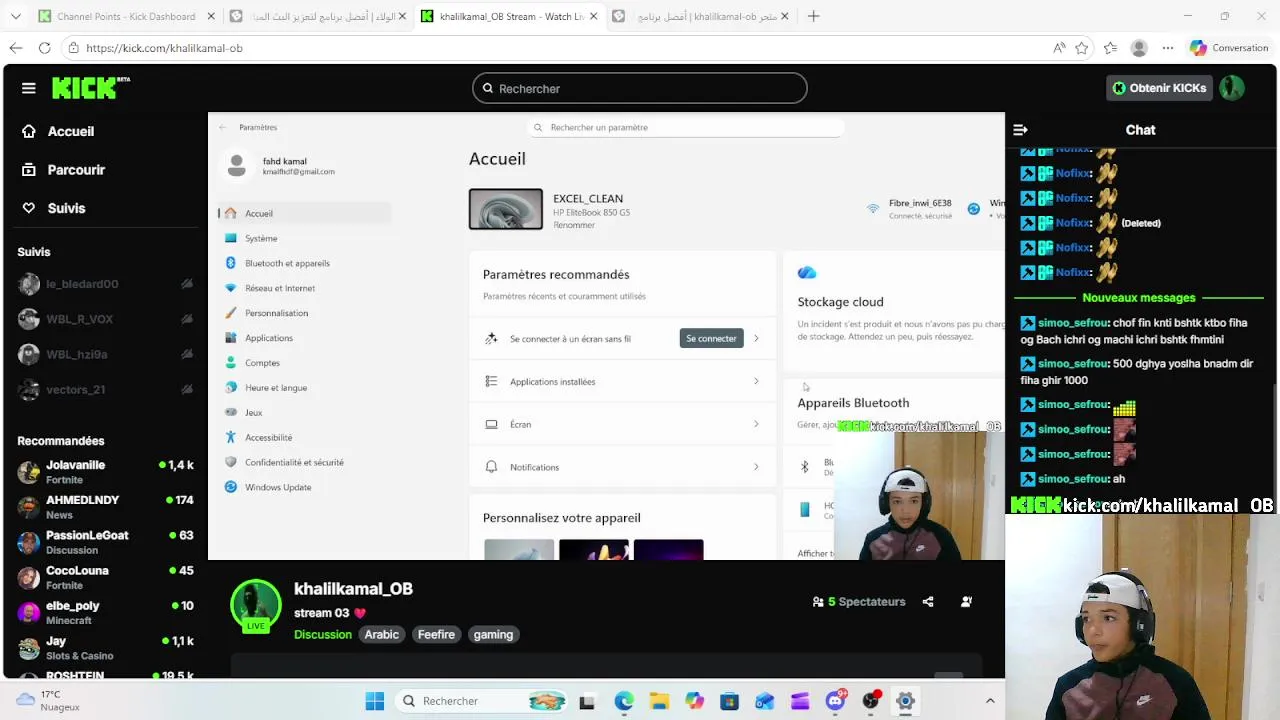Open Microsoft Store from the taskbar
Screen dimensions: 1280x720
pyautogui.click(x=729, y=701)
